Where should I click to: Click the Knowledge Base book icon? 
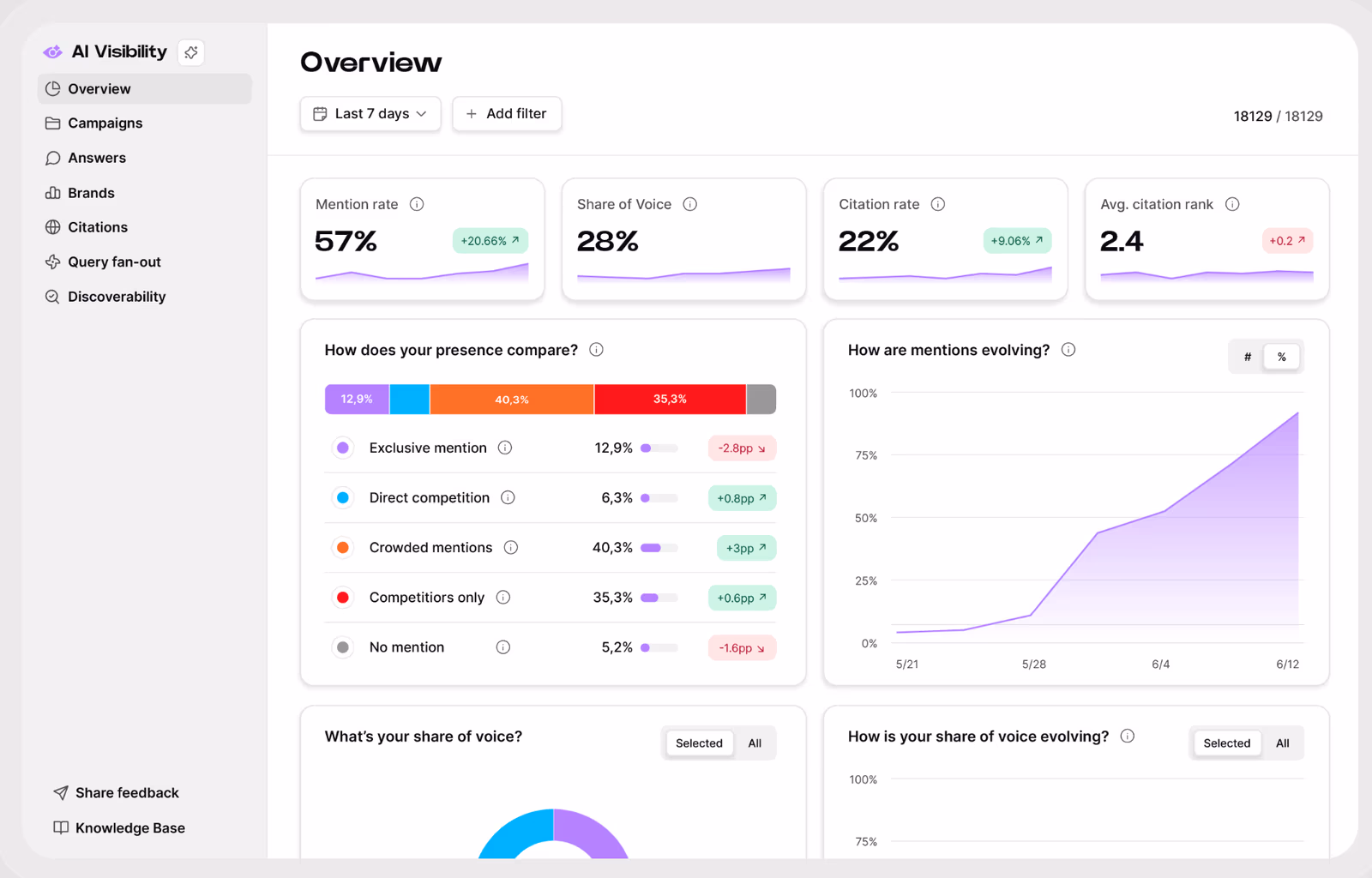click(x=61, y=827)
